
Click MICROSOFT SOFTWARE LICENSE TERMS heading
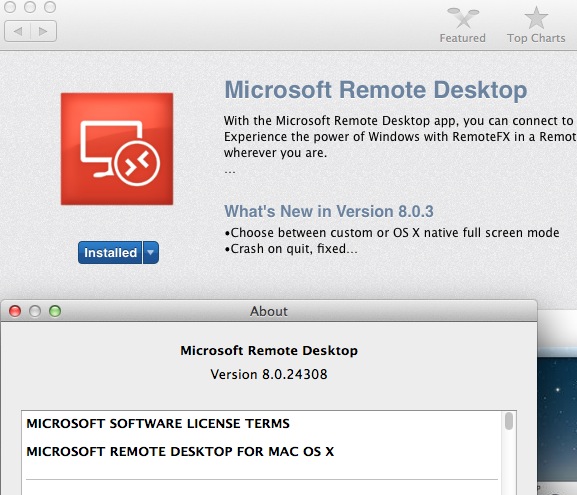pos(158,424)
